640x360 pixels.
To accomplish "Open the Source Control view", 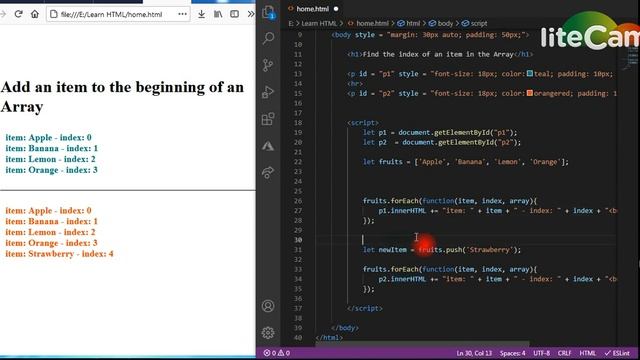I will 268,65.
